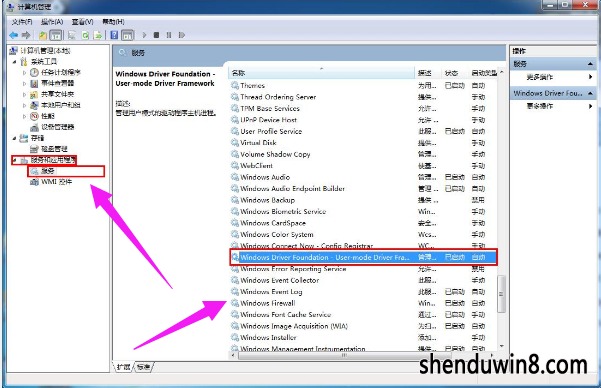The image size is (601, 388).
Task: Click the Stop service square icon
Action: tap(156, 35)
